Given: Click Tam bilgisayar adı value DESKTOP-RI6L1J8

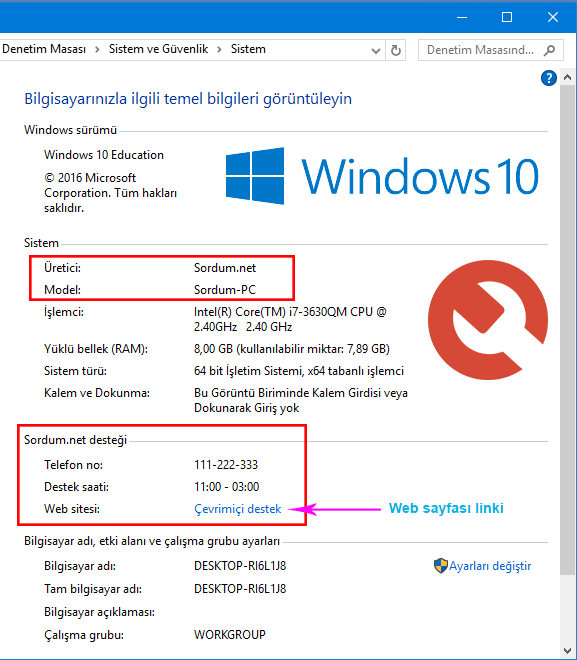Looking at the screenshot, I should point(240,588).
